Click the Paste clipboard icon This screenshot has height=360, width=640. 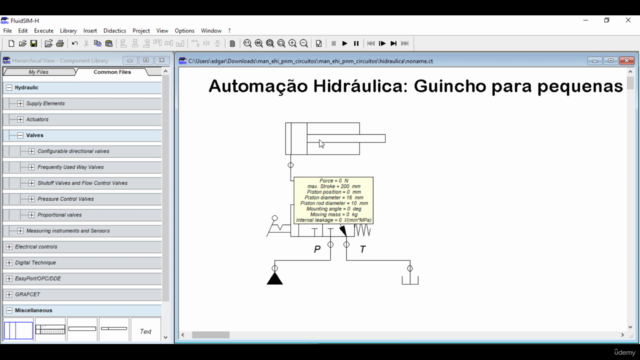pyautogui.click(x=109, y=43)
